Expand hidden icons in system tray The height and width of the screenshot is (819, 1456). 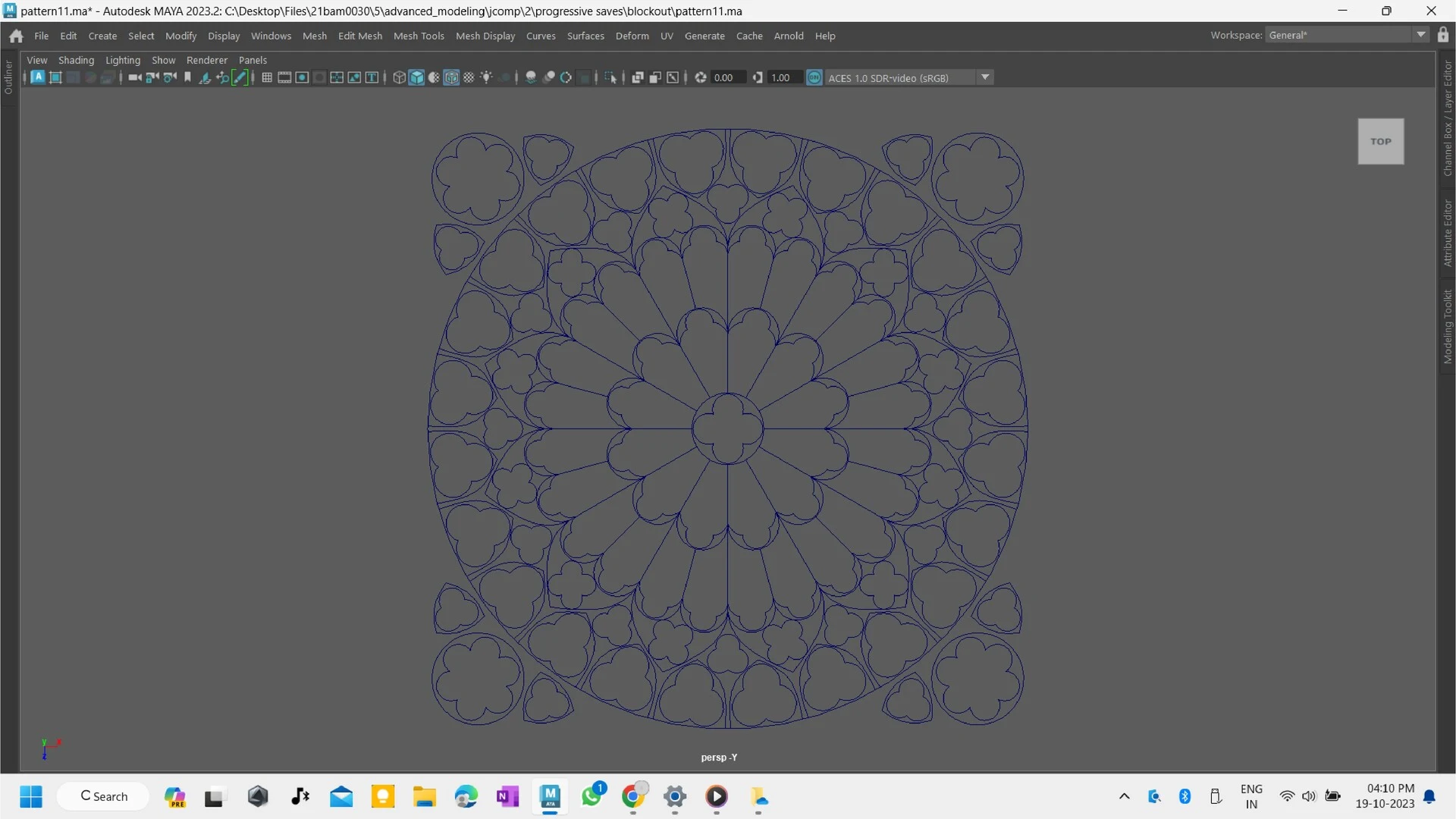point(1125,796)
